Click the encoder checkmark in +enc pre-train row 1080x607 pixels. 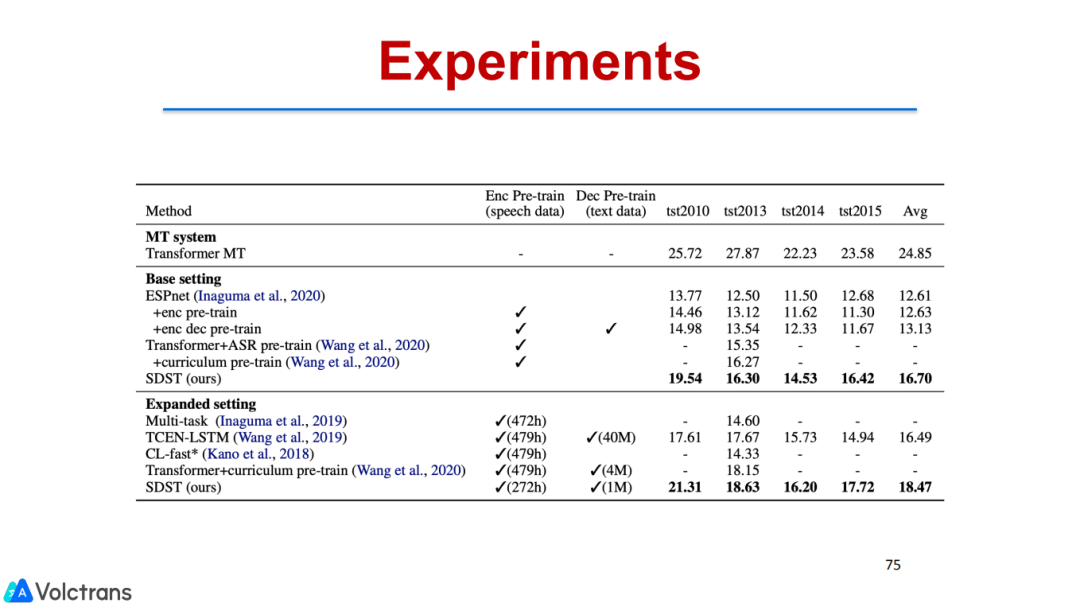pos(521,312)
